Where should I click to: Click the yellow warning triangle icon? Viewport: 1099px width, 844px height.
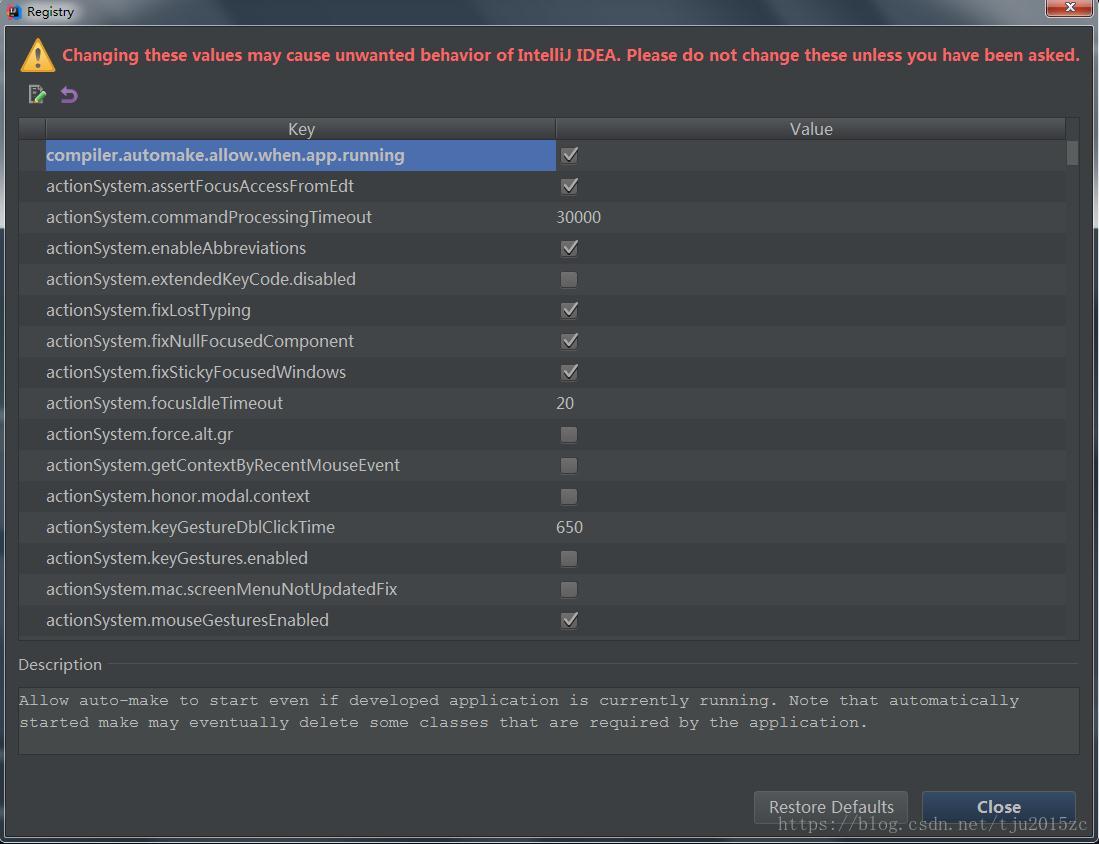(37, 55)
